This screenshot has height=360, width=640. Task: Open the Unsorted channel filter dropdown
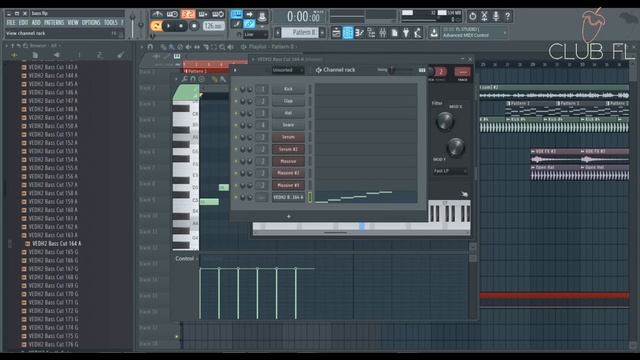pos(288,70)
